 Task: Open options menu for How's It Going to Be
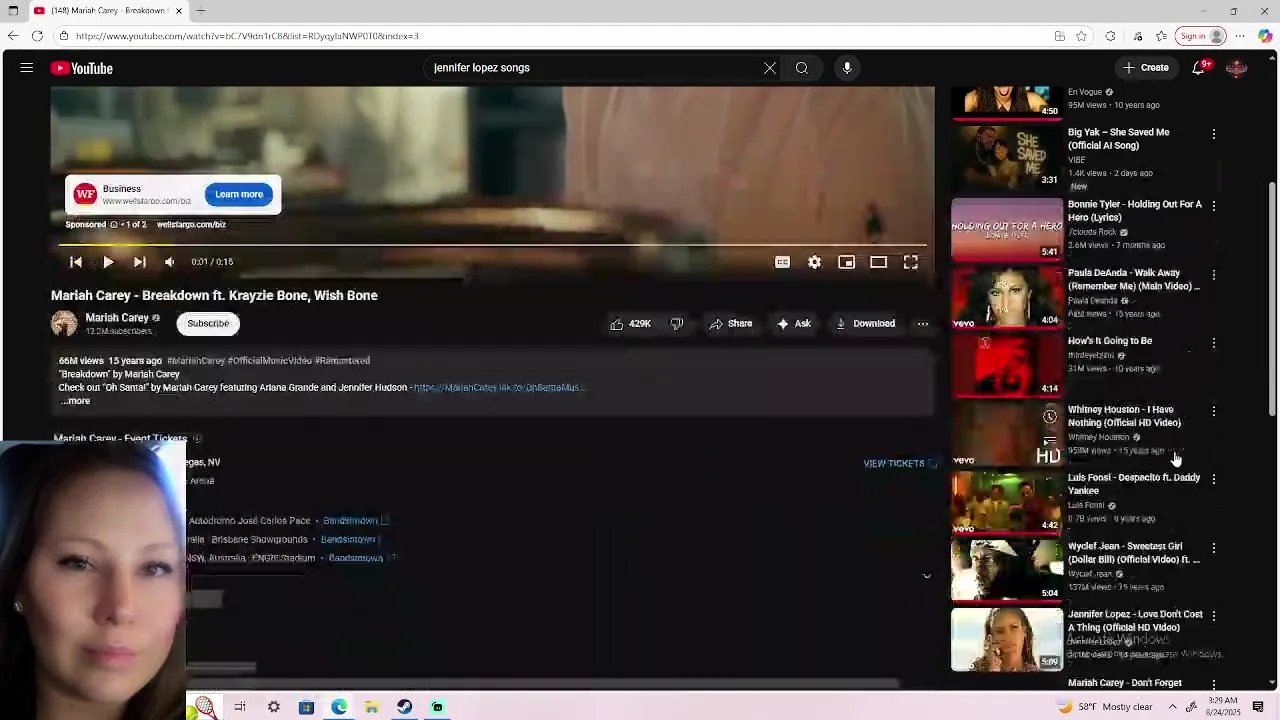pos(1214,343)
